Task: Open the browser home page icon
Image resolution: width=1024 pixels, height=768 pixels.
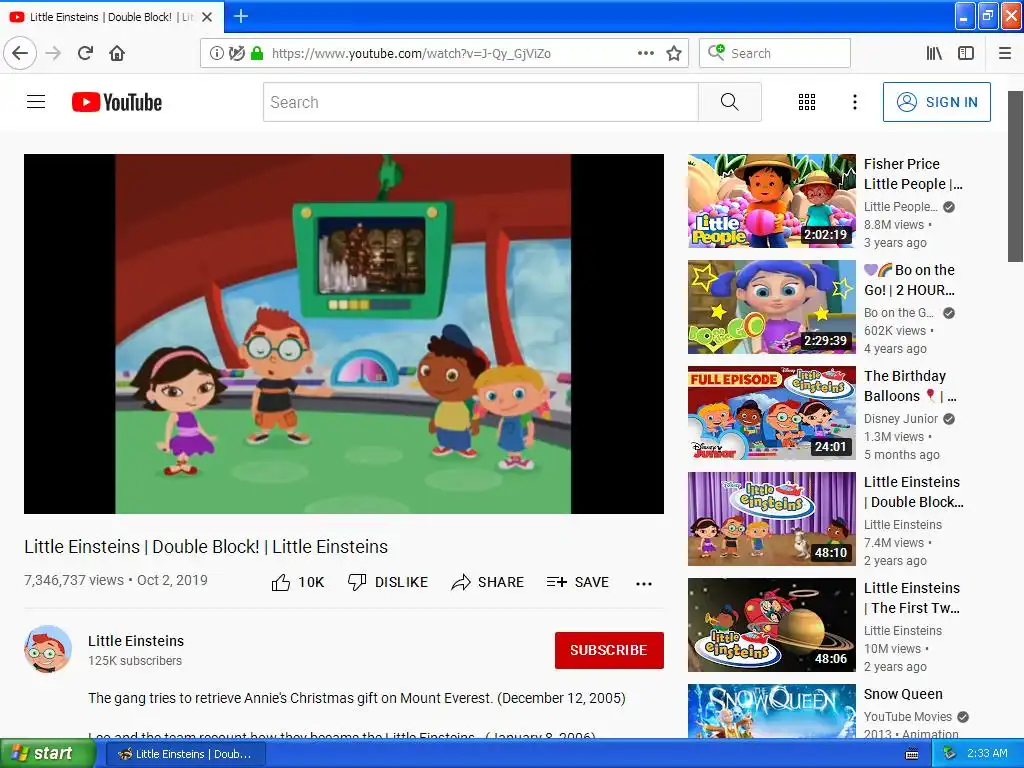Action: click(117, 53)
